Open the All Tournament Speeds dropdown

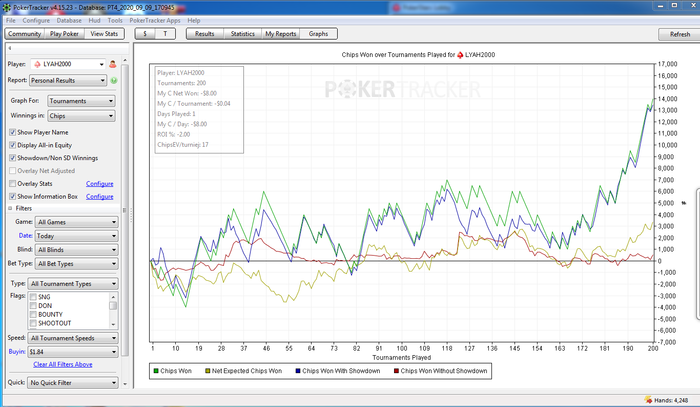coord(73,338)
